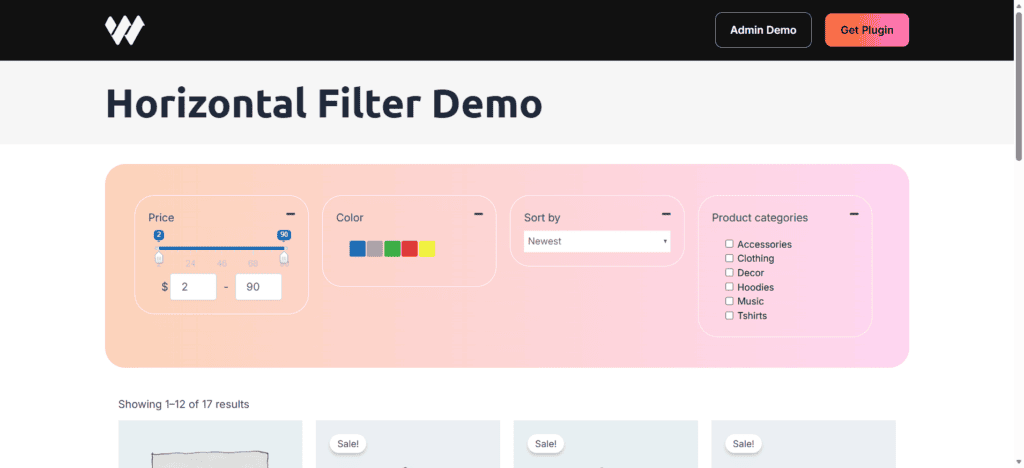1024x468 pixels.
Task: Click the 46 tick label on price slider
Action: point(222,264)
